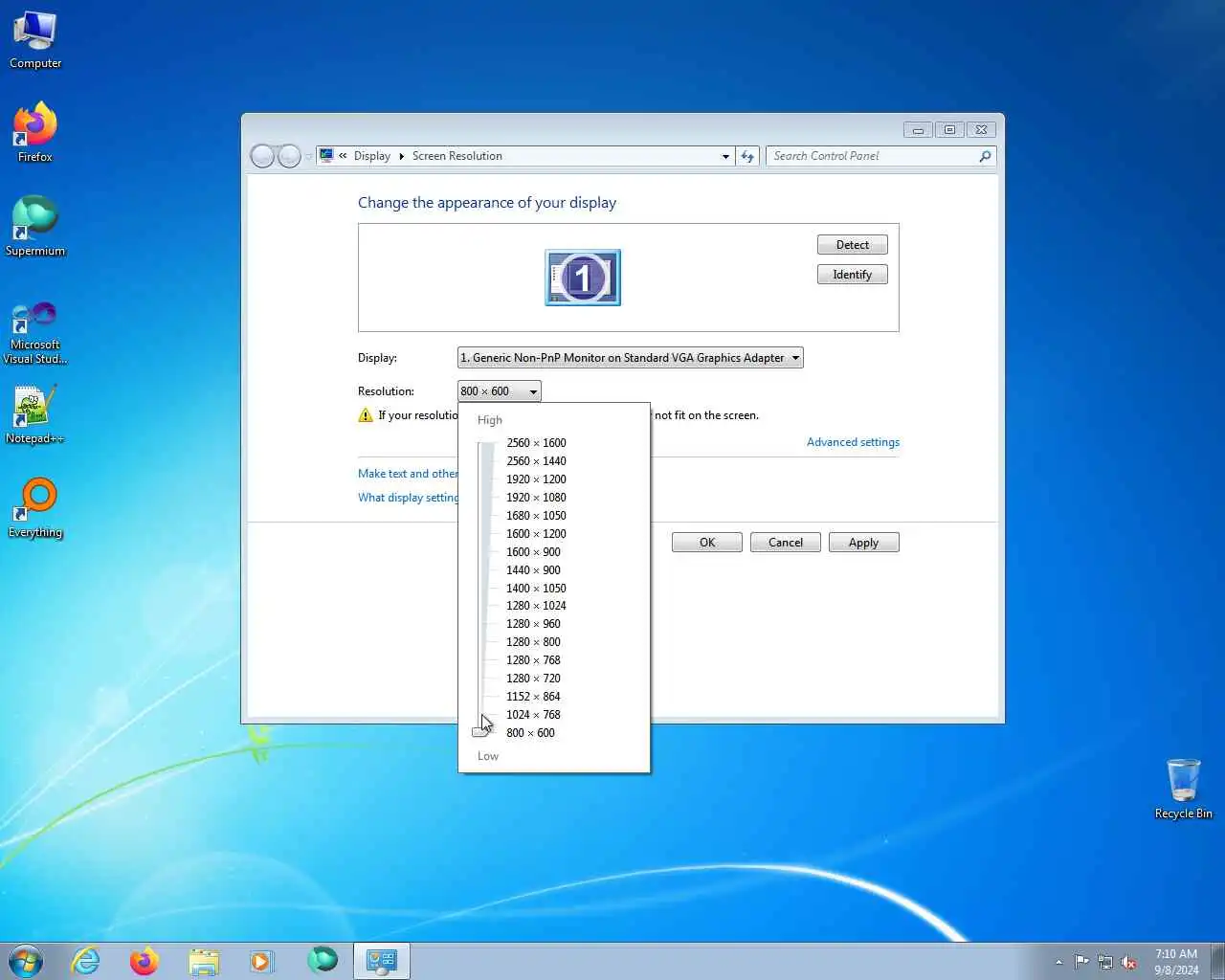
Task: Open the Advanced settings link
Action: tap(853, 442)
